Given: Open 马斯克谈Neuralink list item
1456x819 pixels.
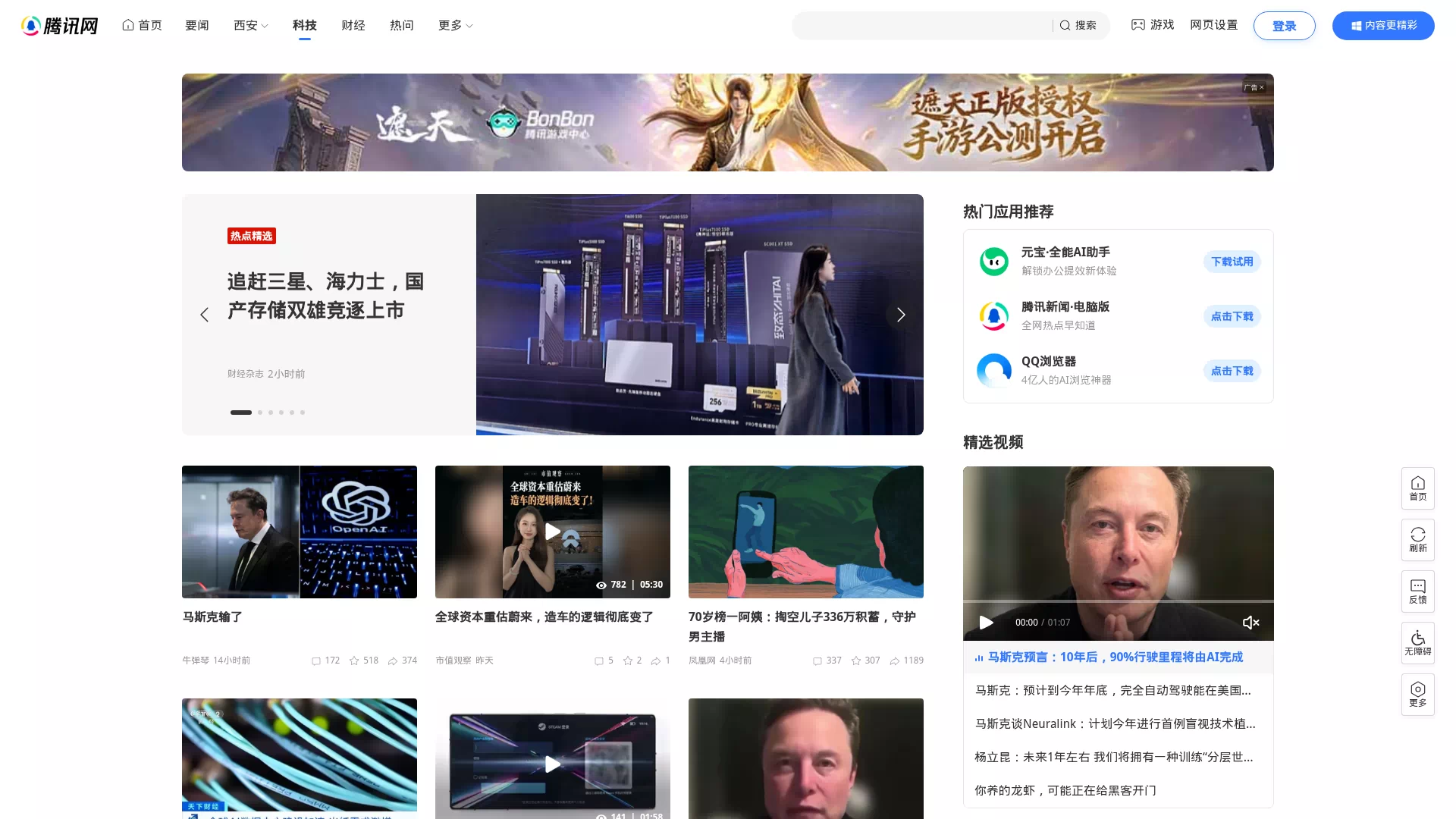Looking at the screenshot, I should 1116,723.
